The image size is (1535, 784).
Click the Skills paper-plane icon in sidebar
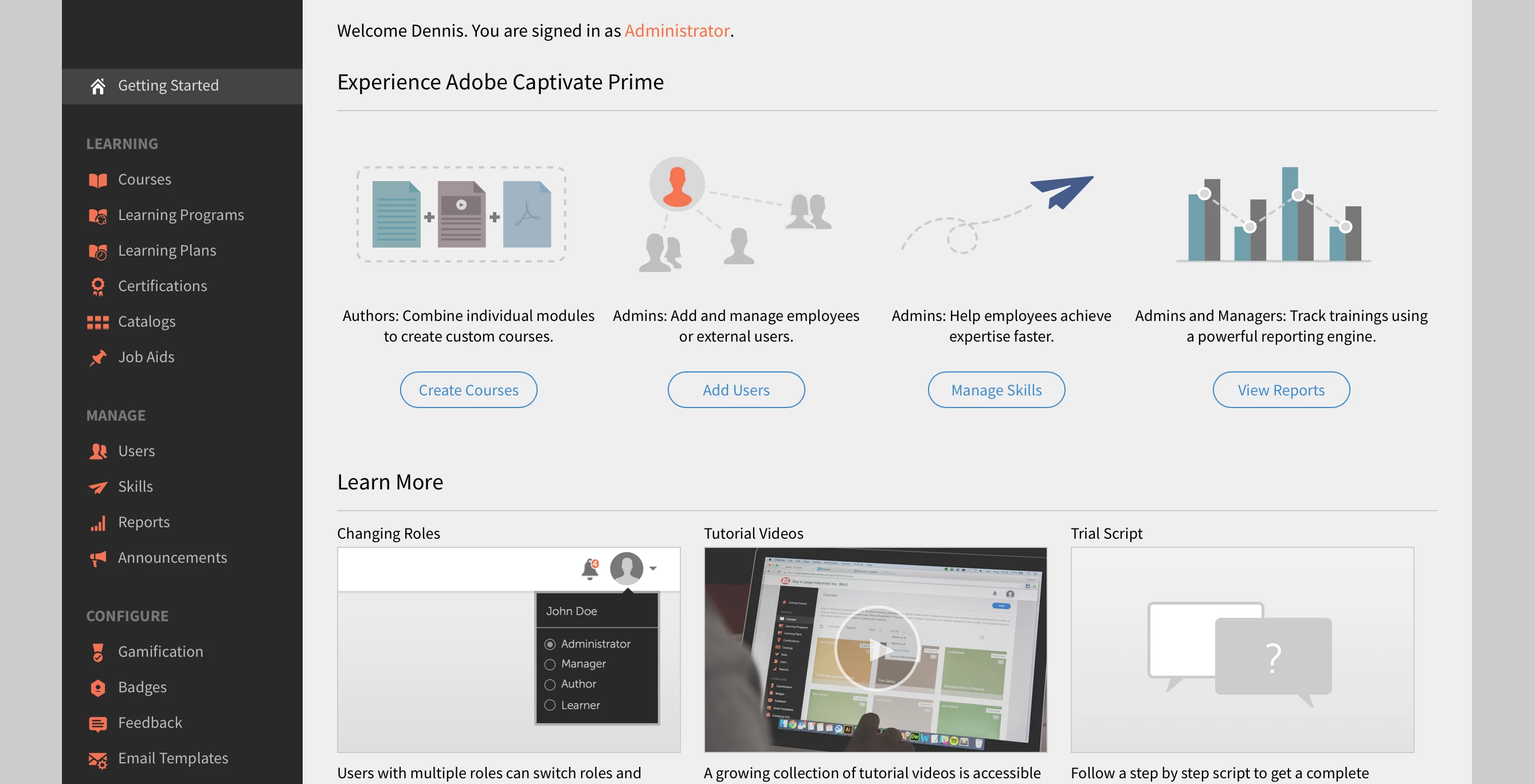tap(97, 487)
